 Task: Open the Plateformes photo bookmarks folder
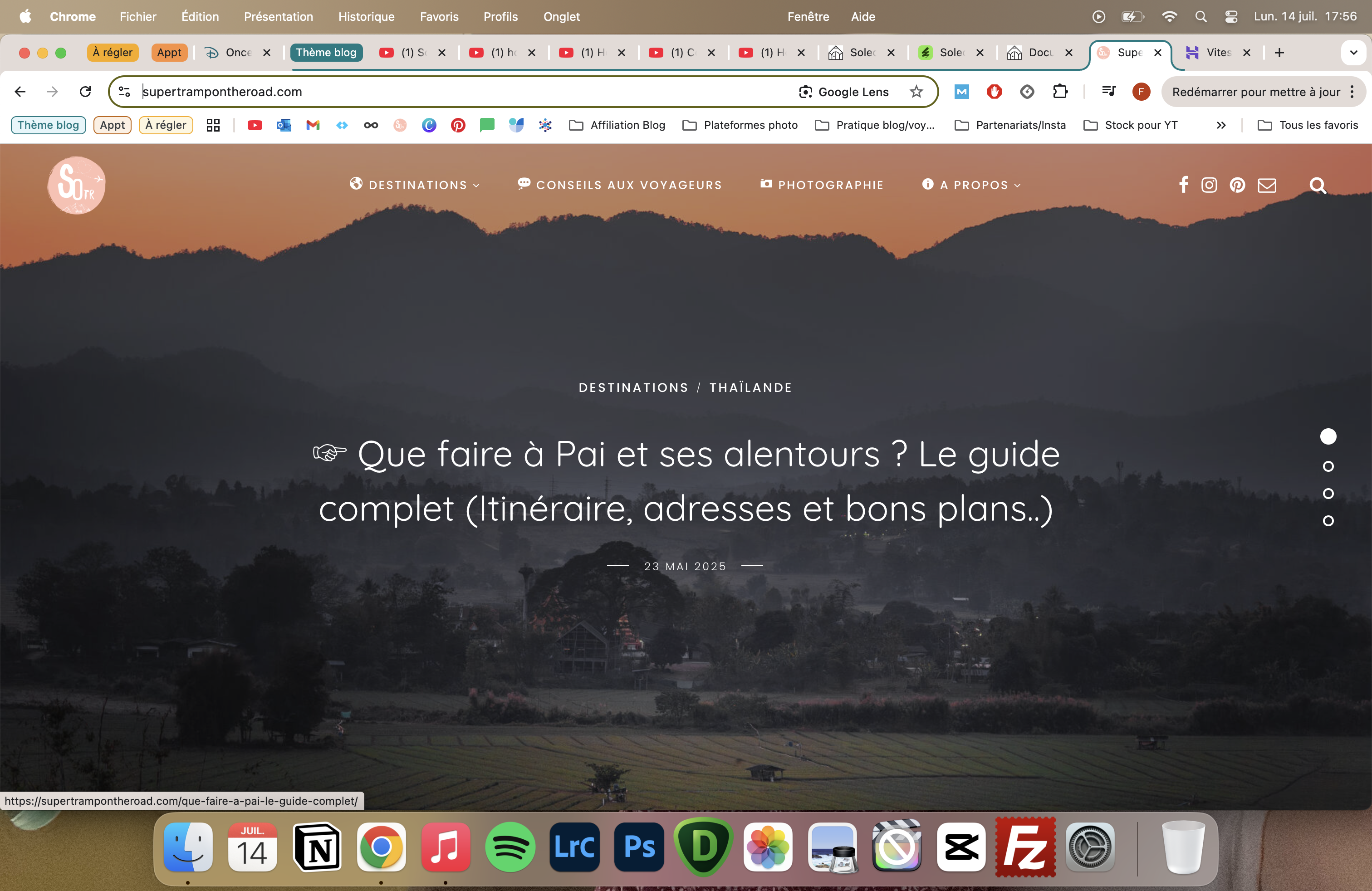(x=740, y=125)
